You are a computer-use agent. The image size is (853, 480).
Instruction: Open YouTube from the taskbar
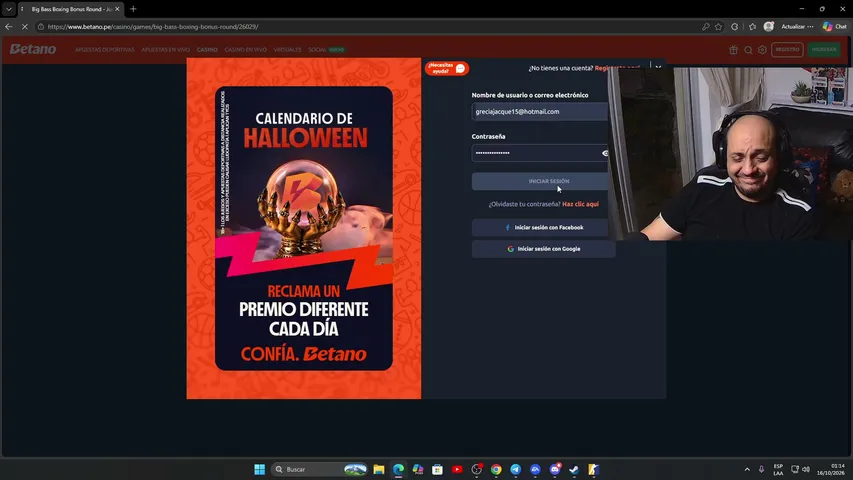click(x=457, y=469)
